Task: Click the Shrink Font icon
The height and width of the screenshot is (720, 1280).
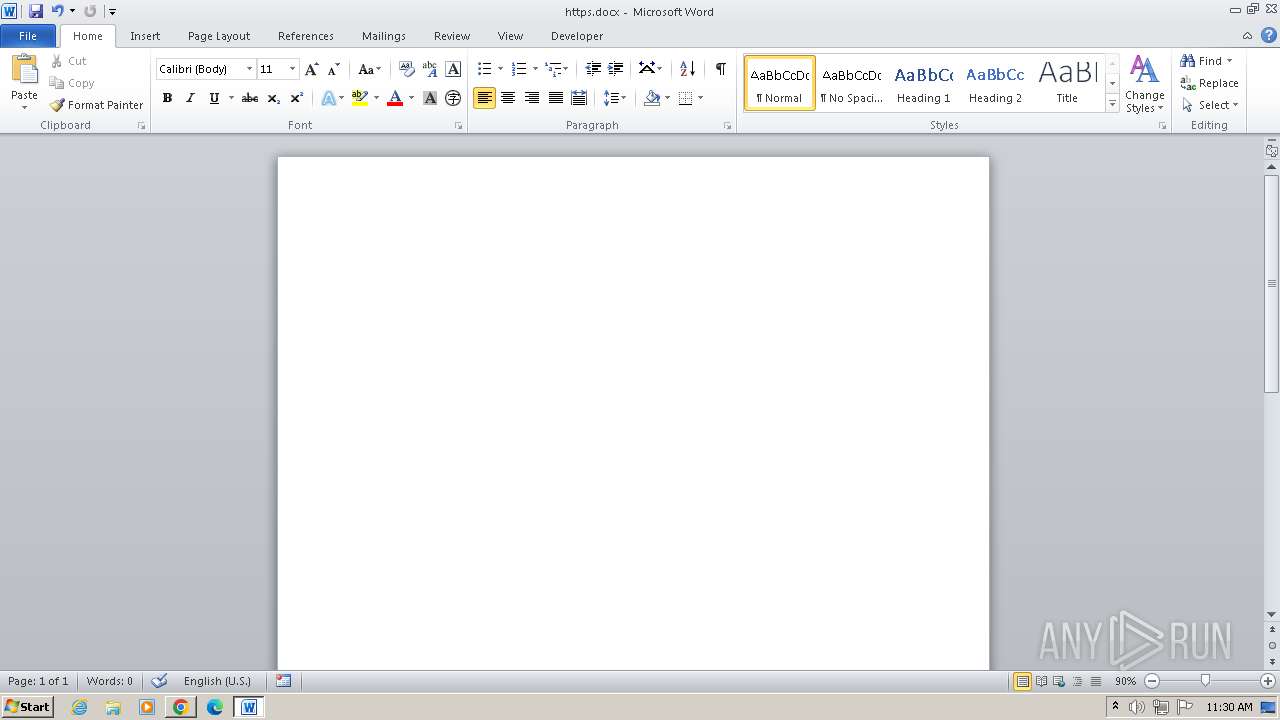Action: [x=334, y=69]
